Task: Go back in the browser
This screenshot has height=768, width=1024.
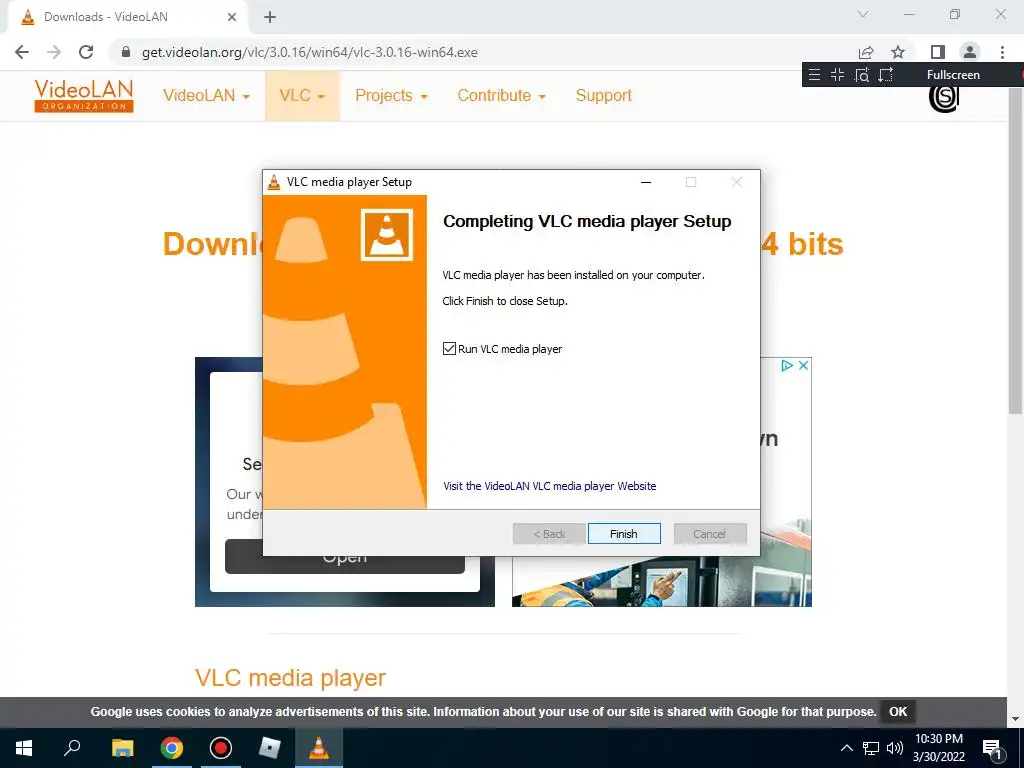Action: click(x=22, y=52)
